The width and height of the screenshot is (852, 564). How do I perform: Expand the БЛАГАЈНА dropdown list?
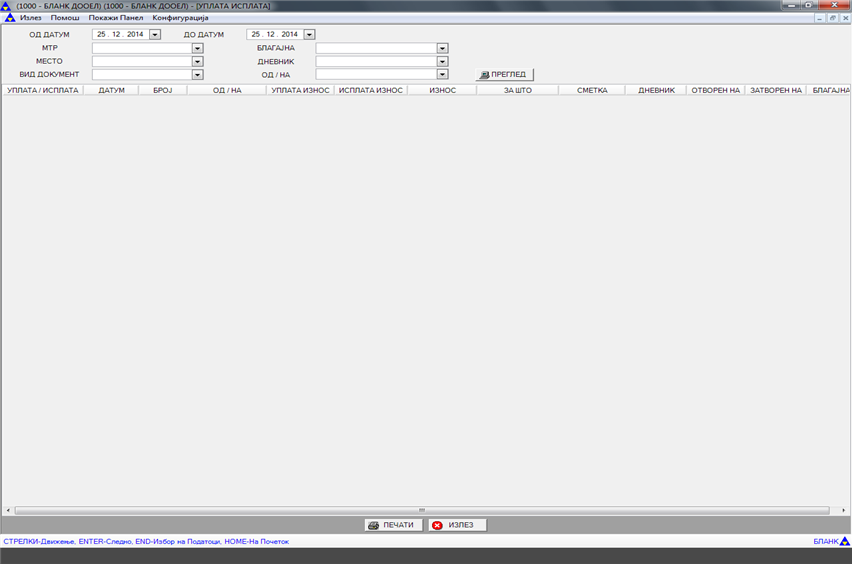442,48
